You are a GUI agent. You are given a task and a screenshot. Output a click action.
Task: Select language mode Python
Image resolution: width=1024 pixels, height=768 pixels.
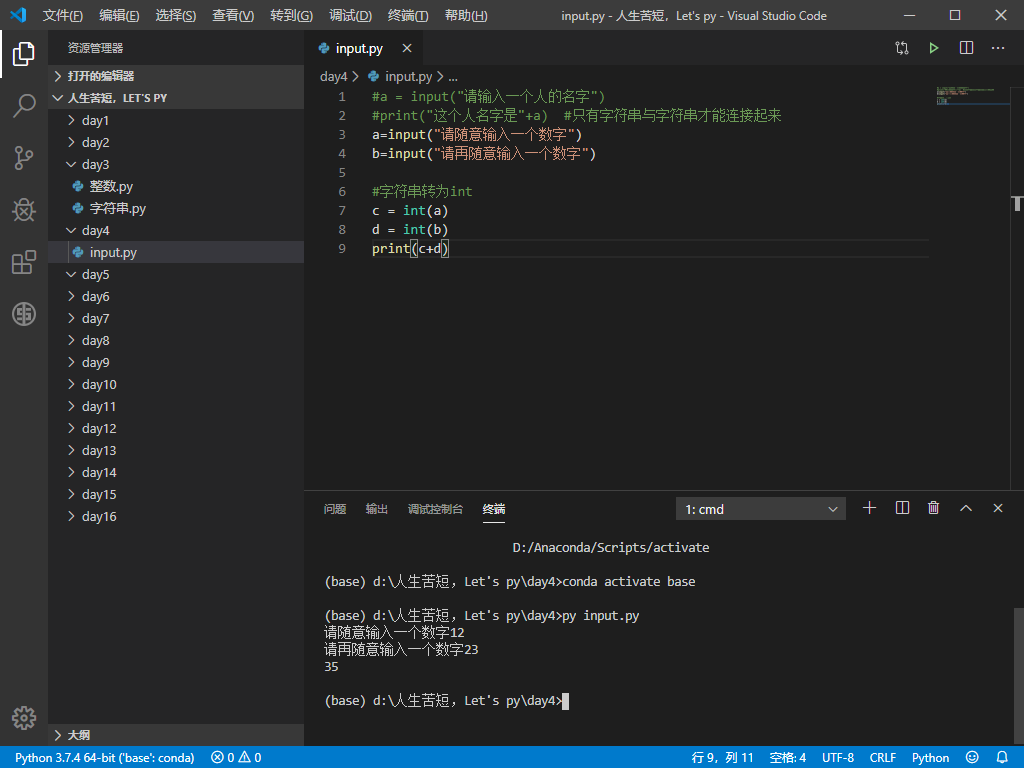tap(931, 758)
